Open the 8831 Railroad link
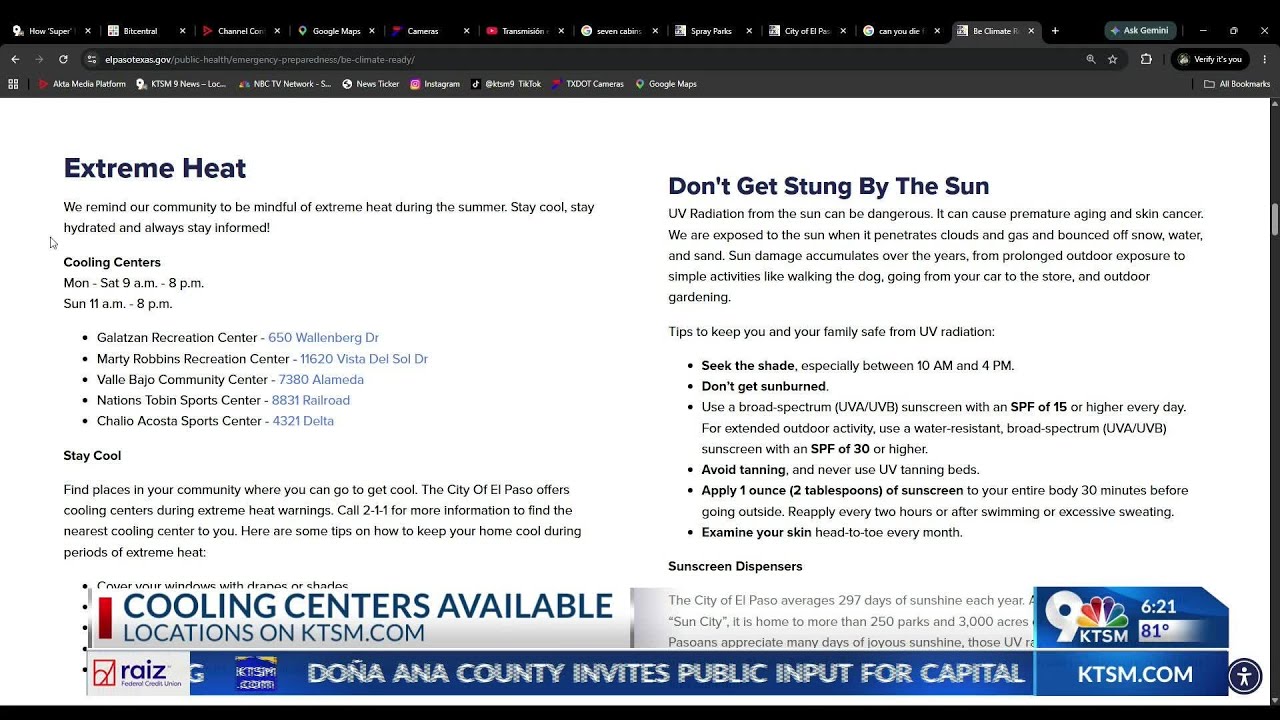Viewport: 1280px width, 720px height. point(311,401)
